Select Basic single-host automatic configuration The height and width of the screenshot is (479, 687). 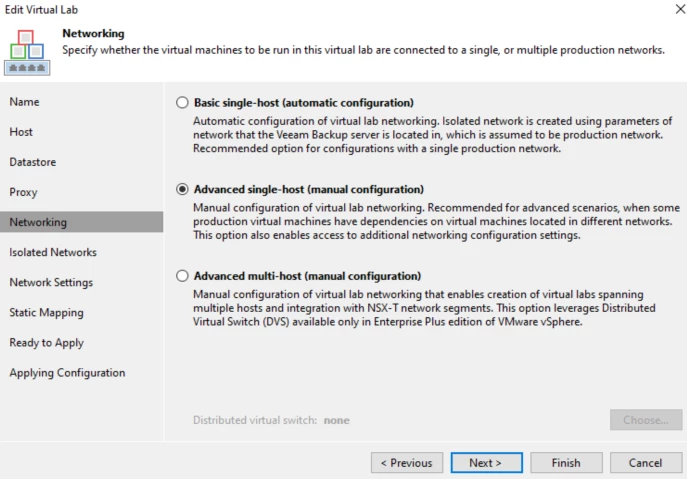click(x=182, y=103)
